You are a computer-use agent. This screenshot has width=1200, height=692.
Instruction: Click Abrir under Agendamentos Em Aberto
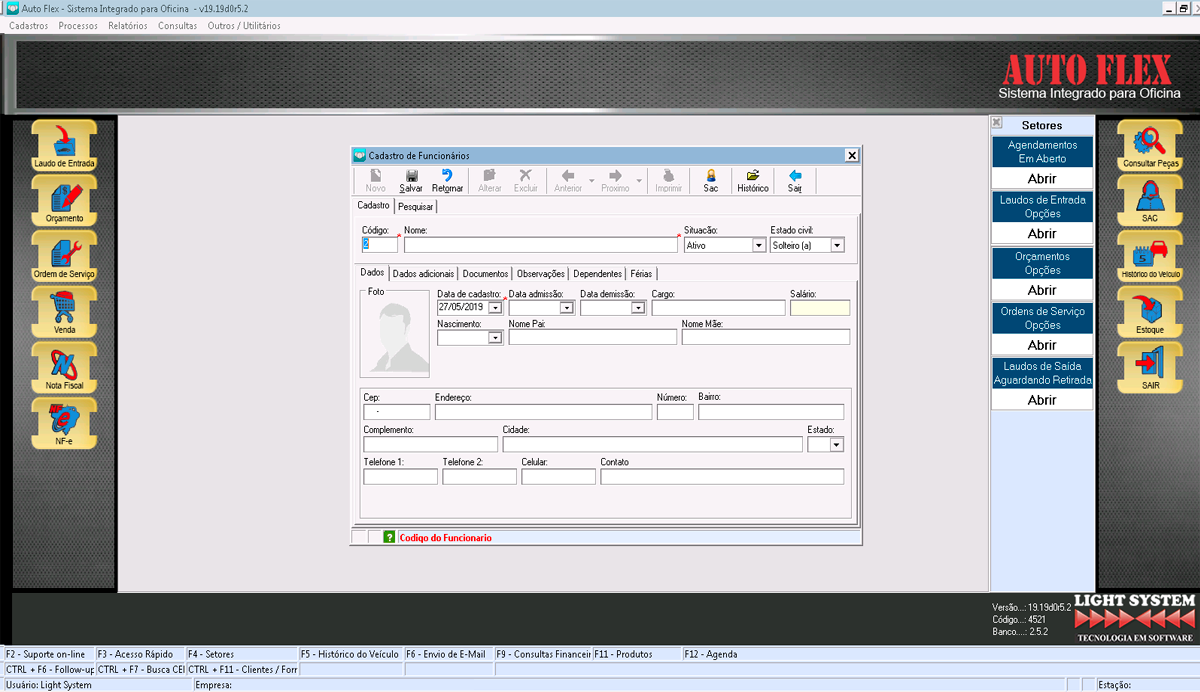pos(1042,178)
